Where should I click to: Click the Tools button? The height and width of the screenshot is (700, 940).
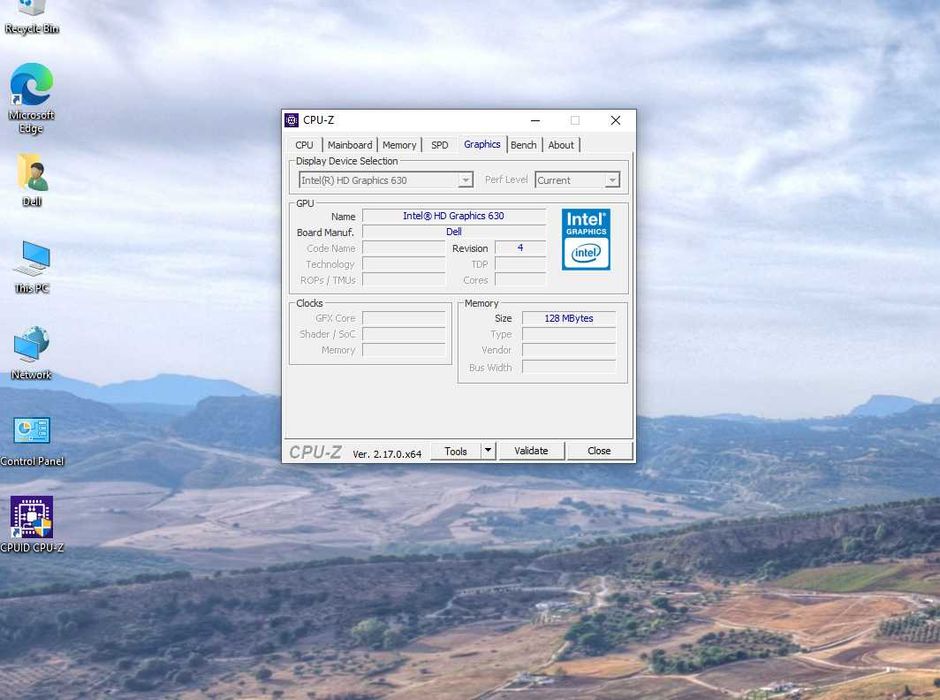(x=456, y=451)
